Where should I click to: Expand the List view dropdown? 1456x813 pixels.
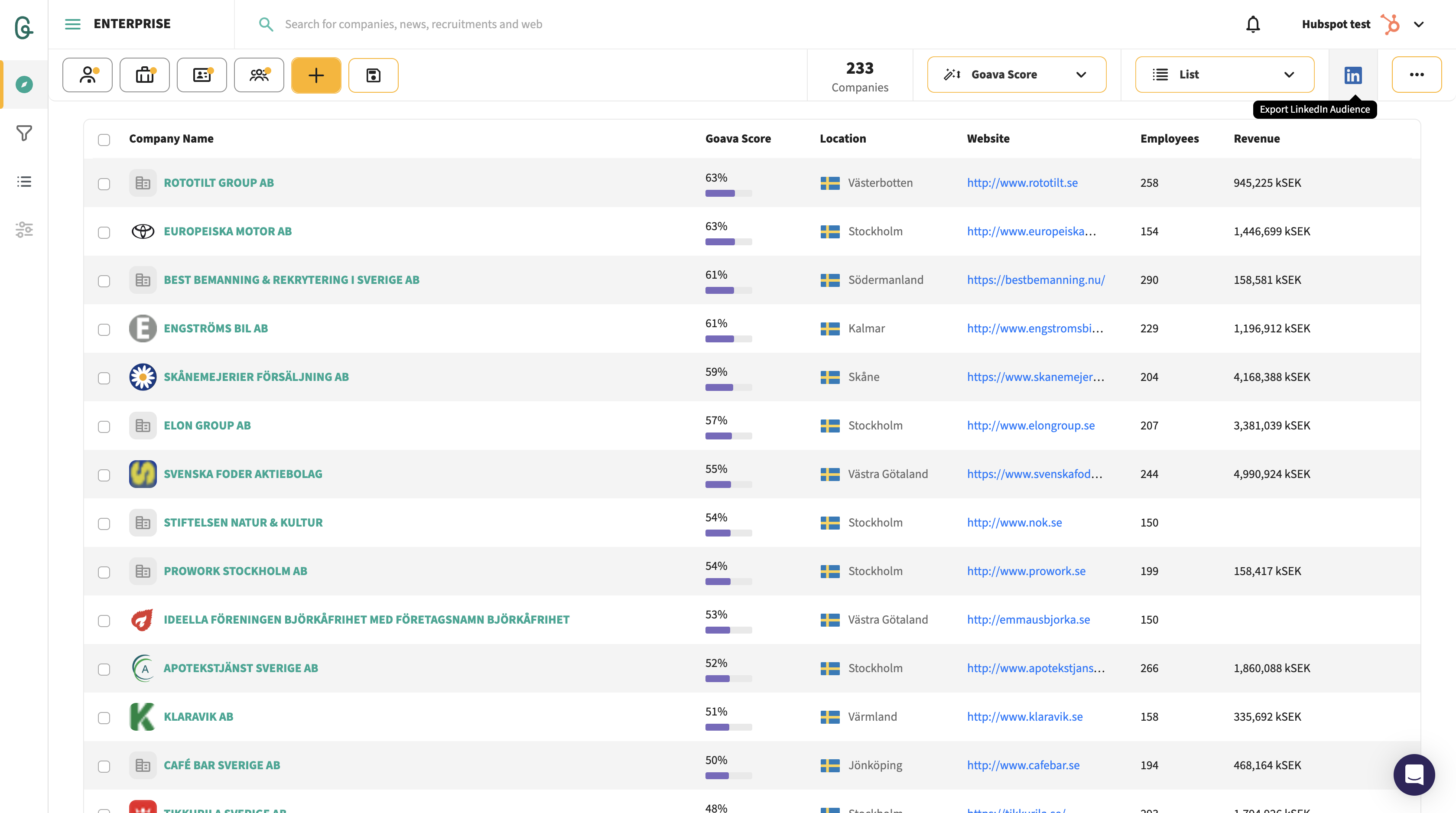point(1224,75)
